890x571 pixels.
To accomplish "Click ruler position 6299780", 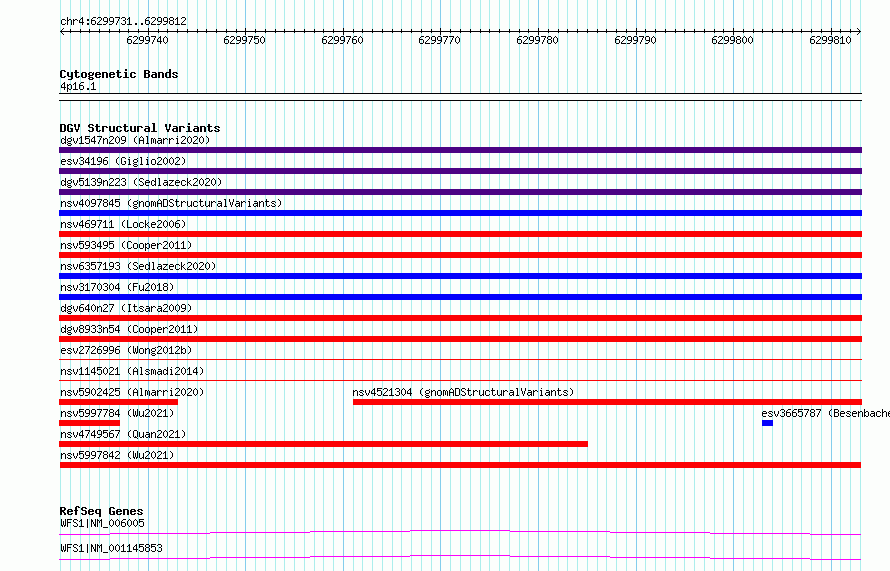I will pyautogui.click(x=538, y=40).
